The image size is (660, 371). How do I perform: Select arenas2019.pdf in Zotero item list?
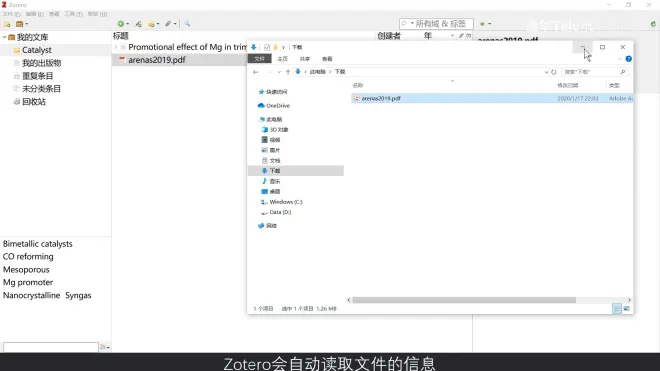pos(157,60)
